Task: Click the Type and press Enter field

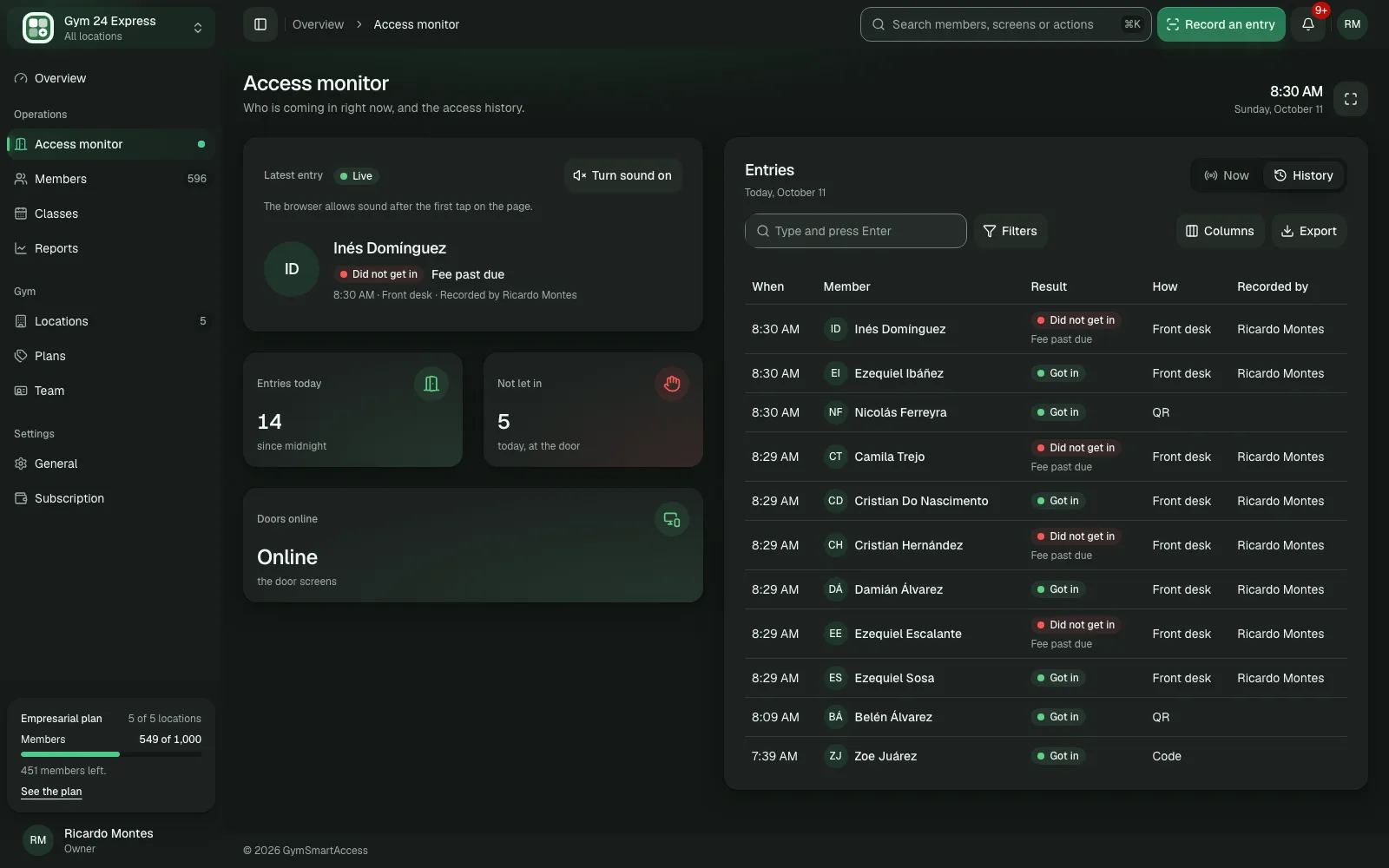Action: [855, 231]
